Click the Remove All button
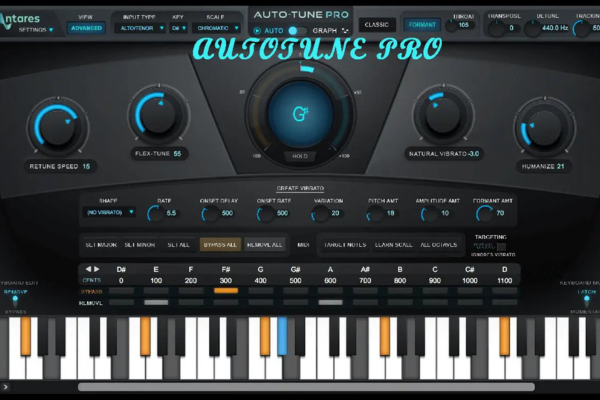The height and width of the screenshot is (400, 600). pyautogui.click(x=264, y=245)
